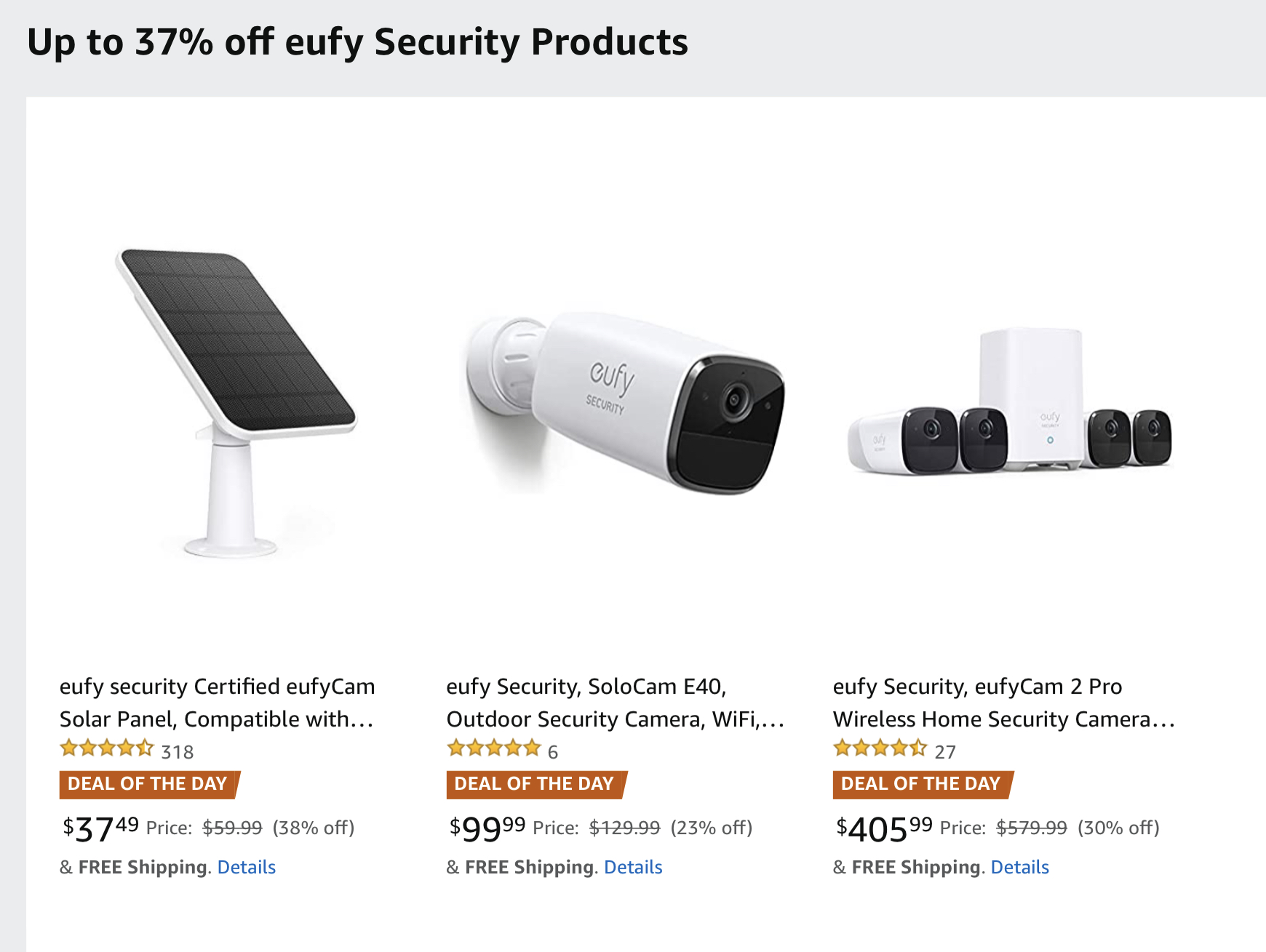Open the 318 reviews count link

178,752
